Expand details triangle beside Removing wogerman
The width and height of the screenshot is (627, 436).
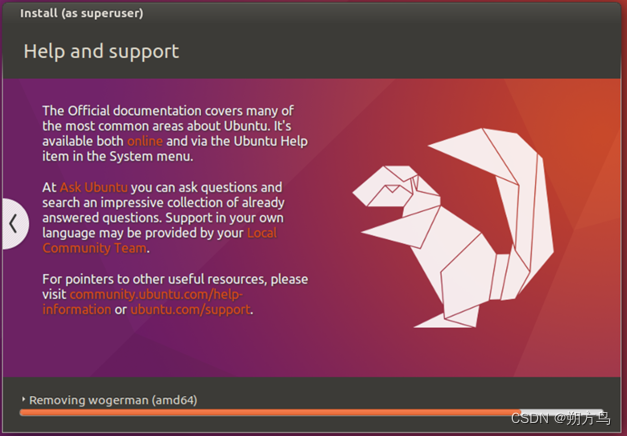click(24, 399)
